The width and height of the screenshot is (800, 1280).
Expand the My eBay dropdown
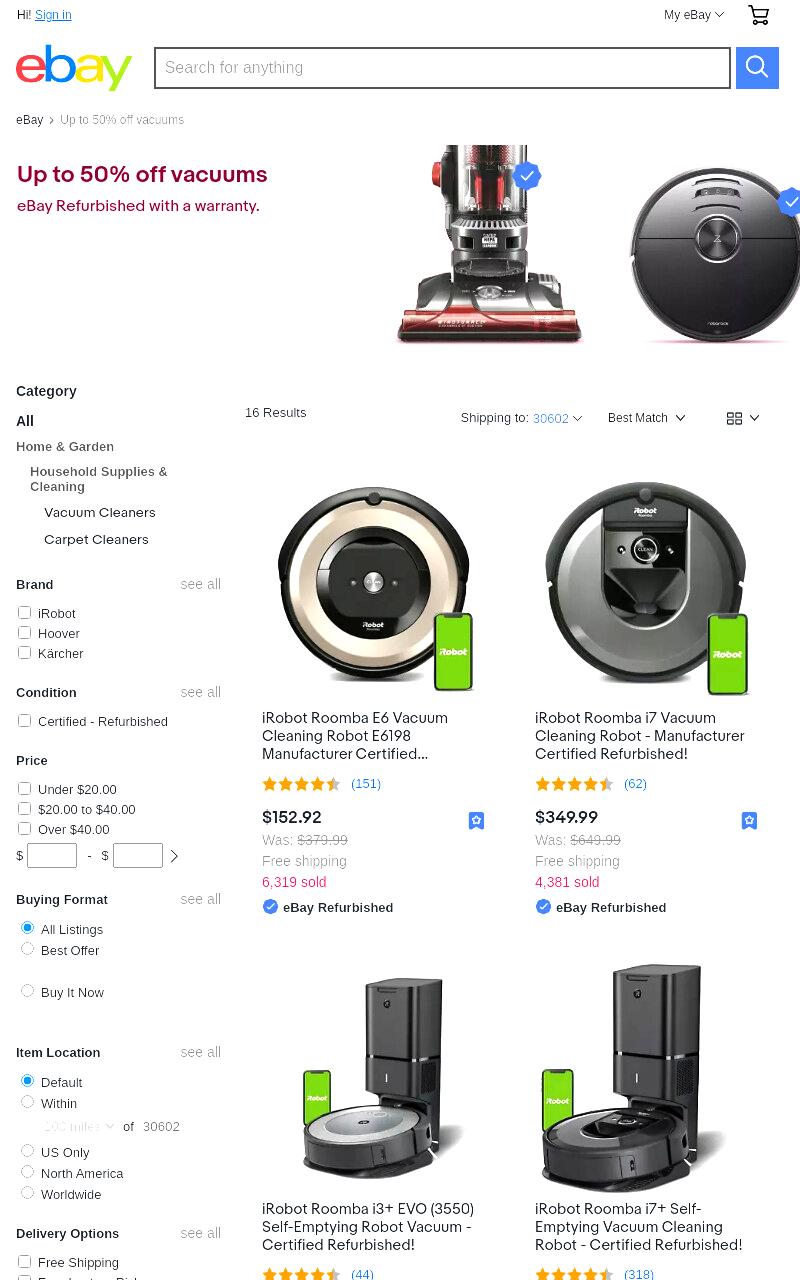694,15
